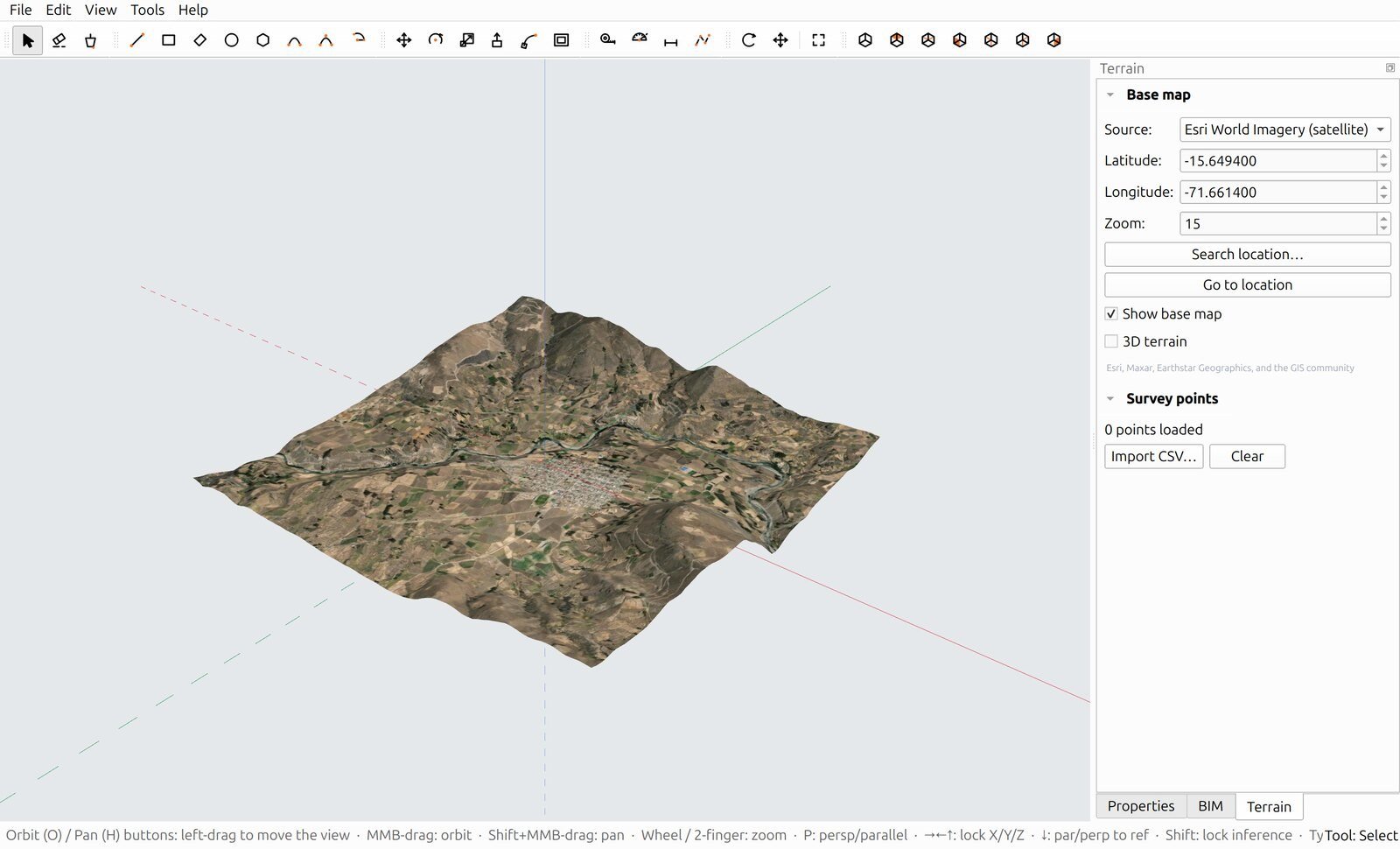The height and width of the screenshot is (849, 1400).
Task: Select the Rectangle tool
Action: point(168,40)
